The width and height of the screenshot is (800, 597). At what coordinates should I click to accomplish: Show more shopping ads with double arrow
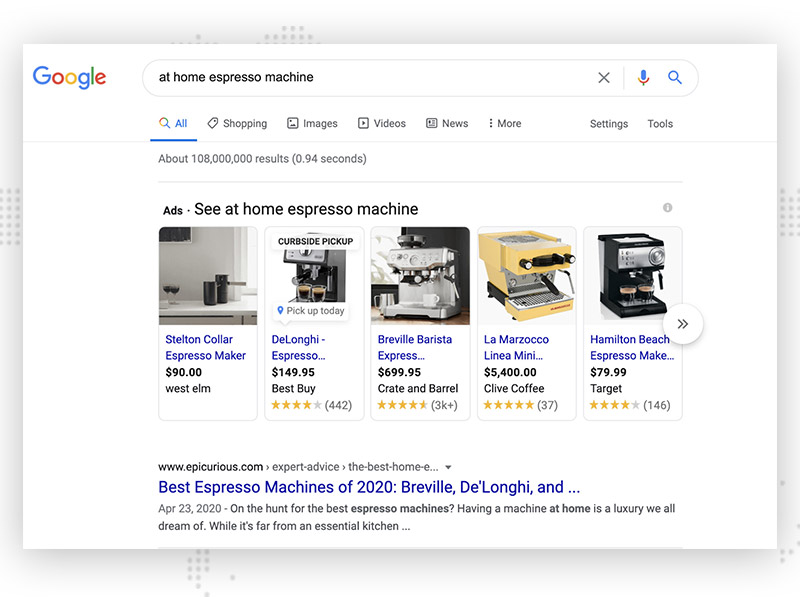(x=683, y=324)
